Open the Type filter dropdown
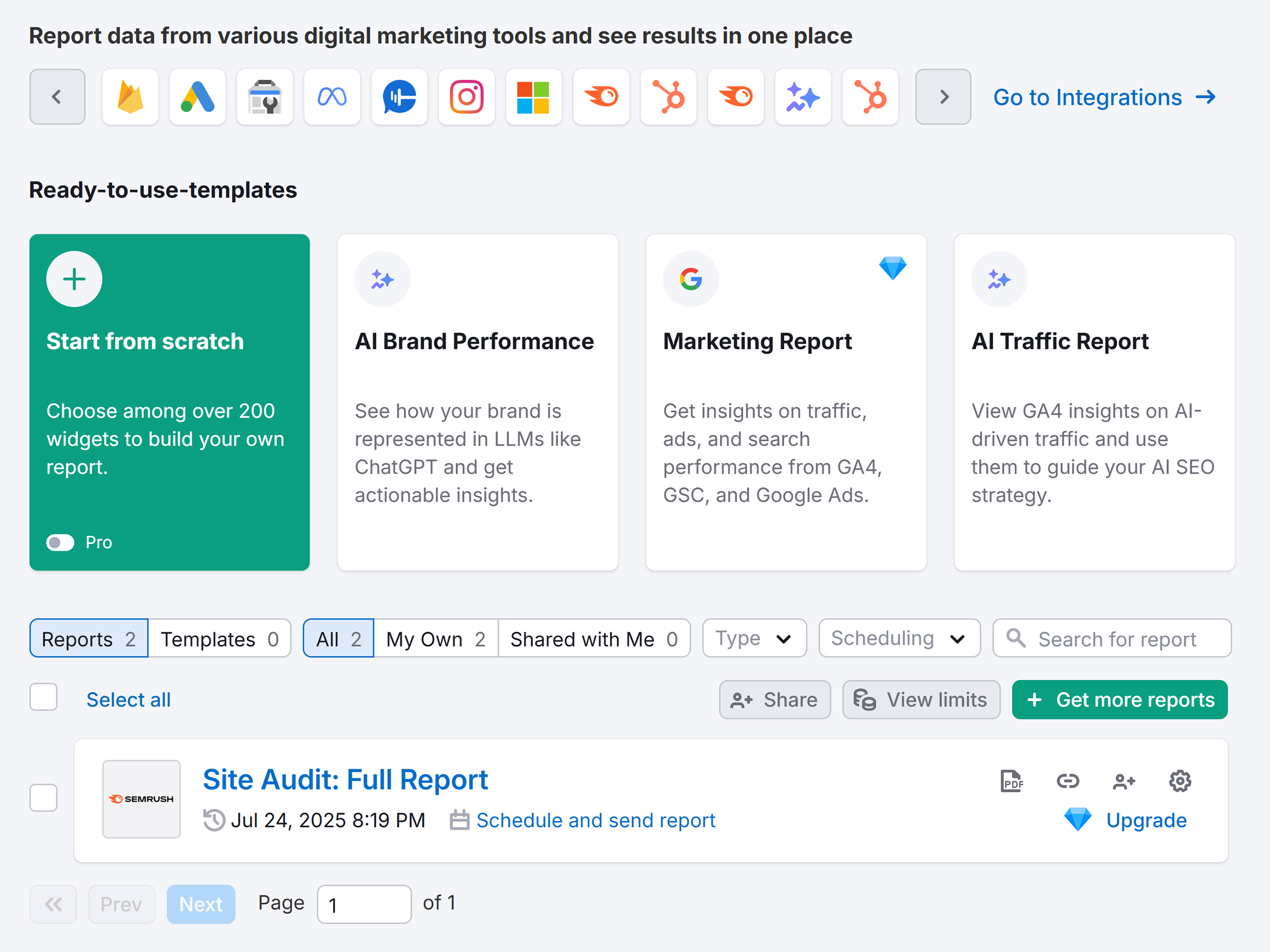 754,638
